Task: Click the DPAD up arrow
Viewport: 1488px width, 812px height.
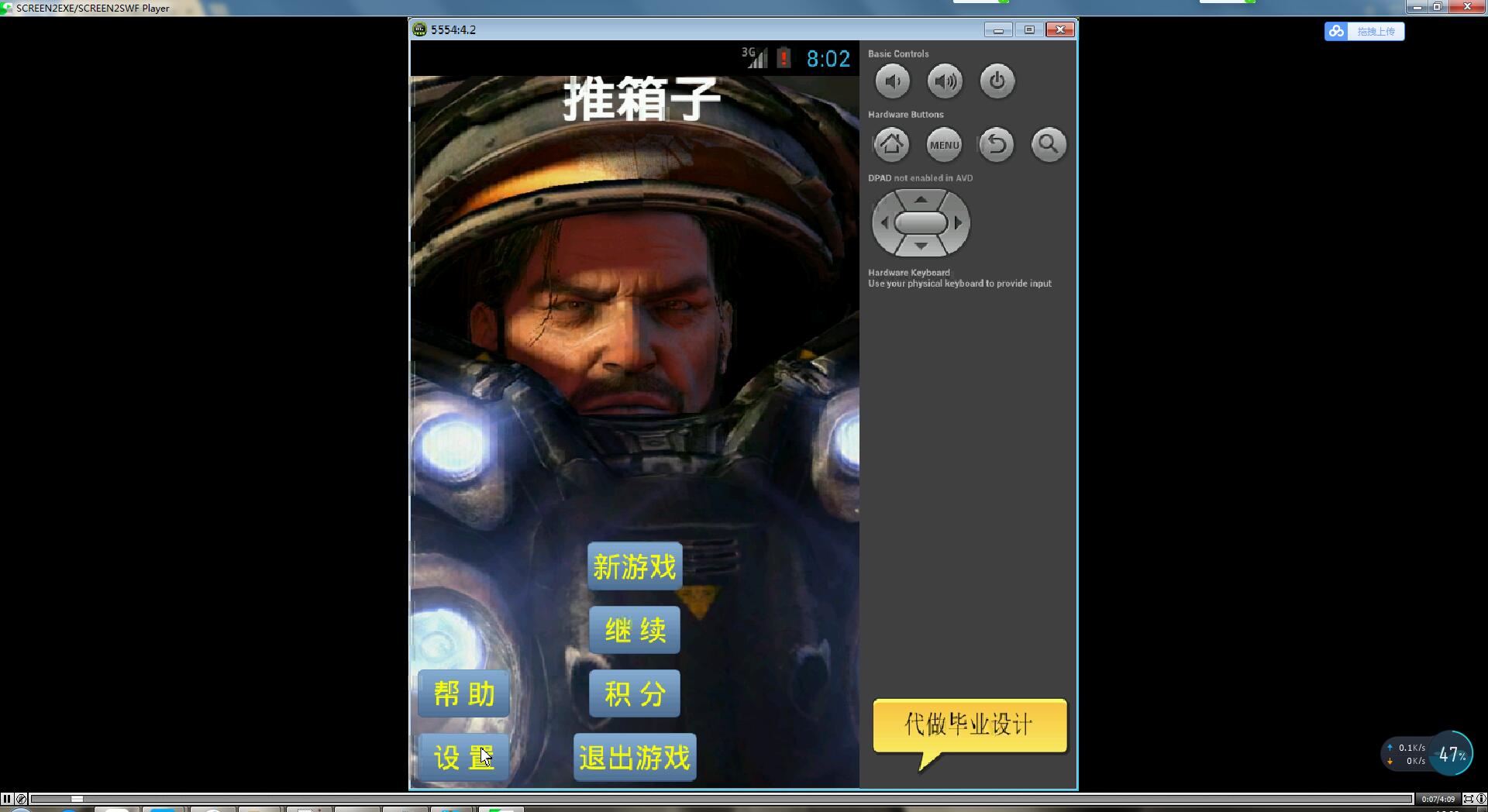Action: pos(921,200)
